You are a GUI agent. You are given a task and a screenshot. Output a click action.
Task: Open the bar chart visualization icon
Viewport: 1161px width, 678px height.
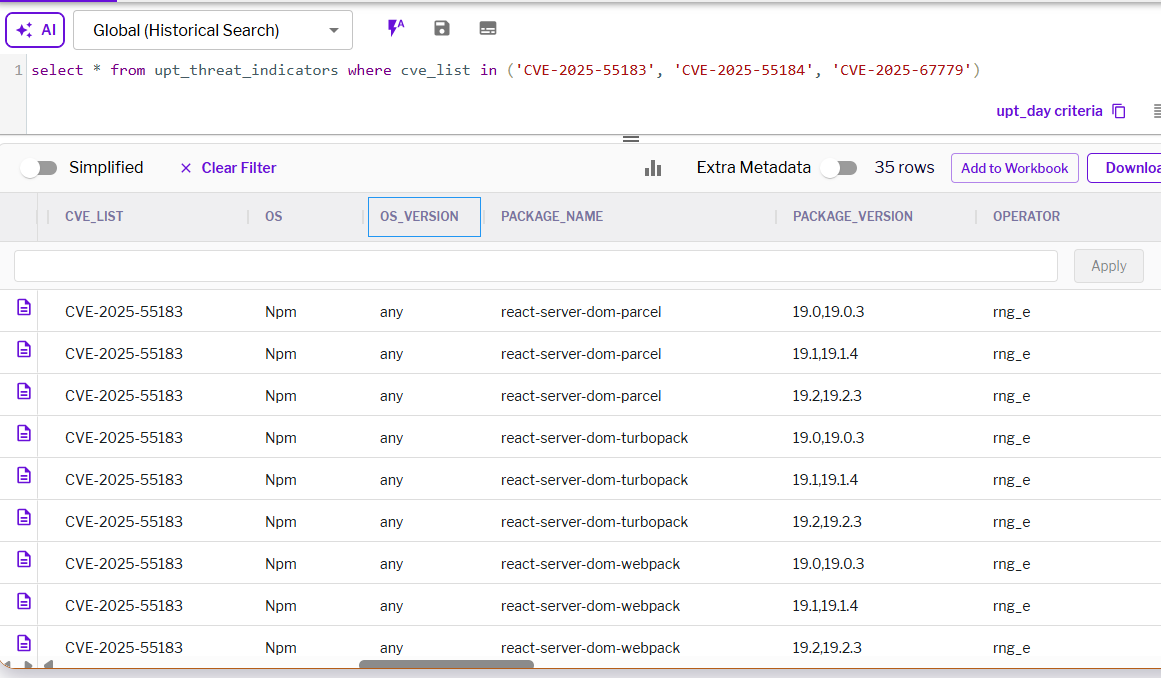point(653,168)
